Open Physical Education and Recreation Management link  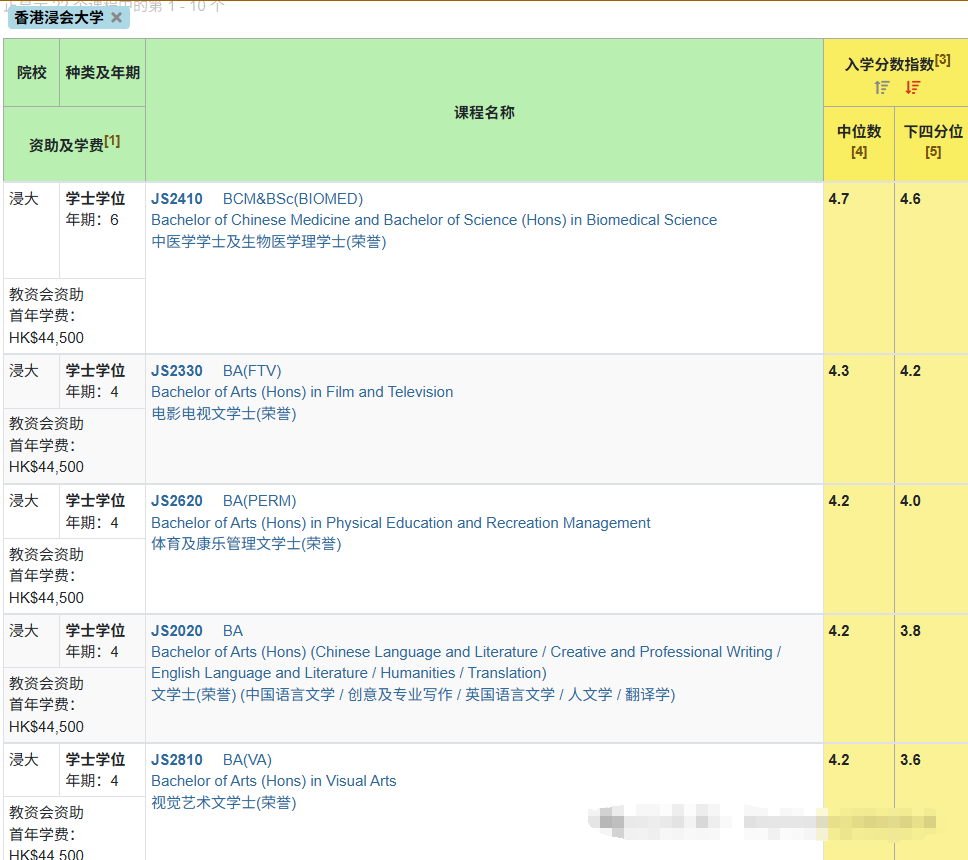(x=401, y=523)
